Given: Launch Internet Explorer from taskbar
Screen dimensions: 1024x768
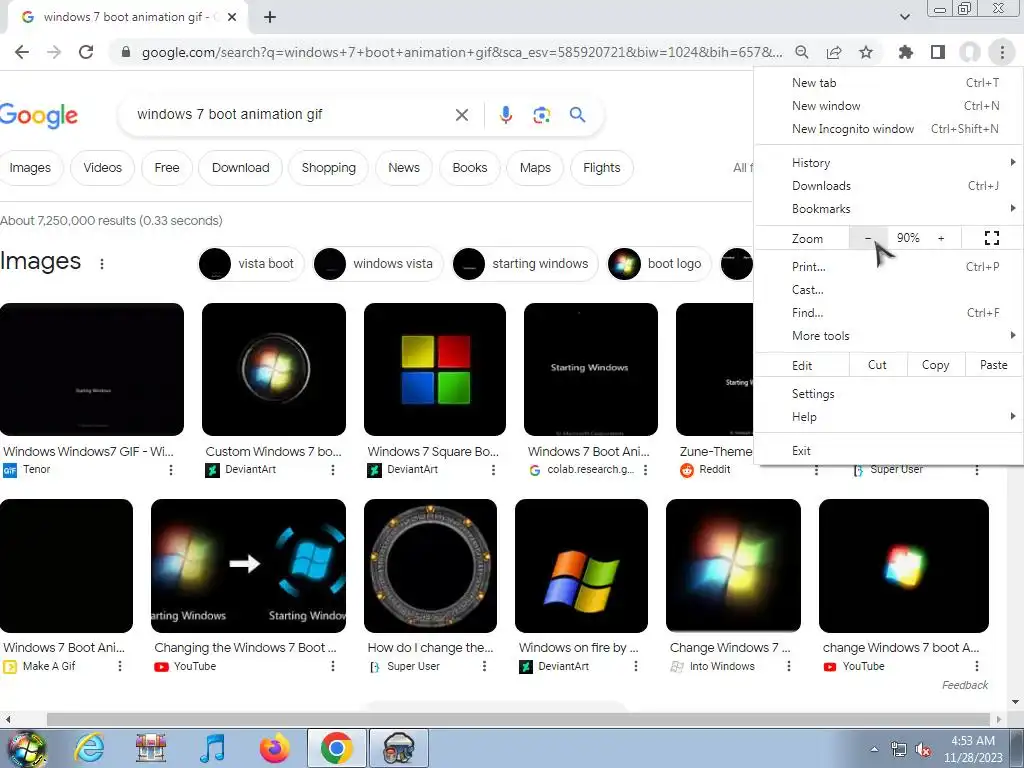Looking at the screenshot, I should coord(89,748).
